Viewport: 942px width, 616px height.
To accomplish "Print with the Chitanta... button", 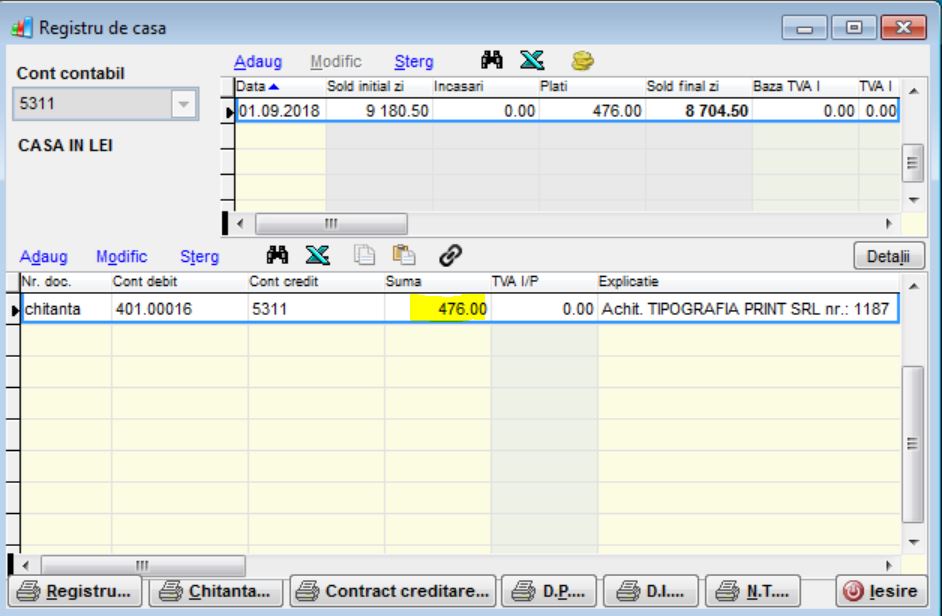I will pyautogui.click(x=216, y=591).
